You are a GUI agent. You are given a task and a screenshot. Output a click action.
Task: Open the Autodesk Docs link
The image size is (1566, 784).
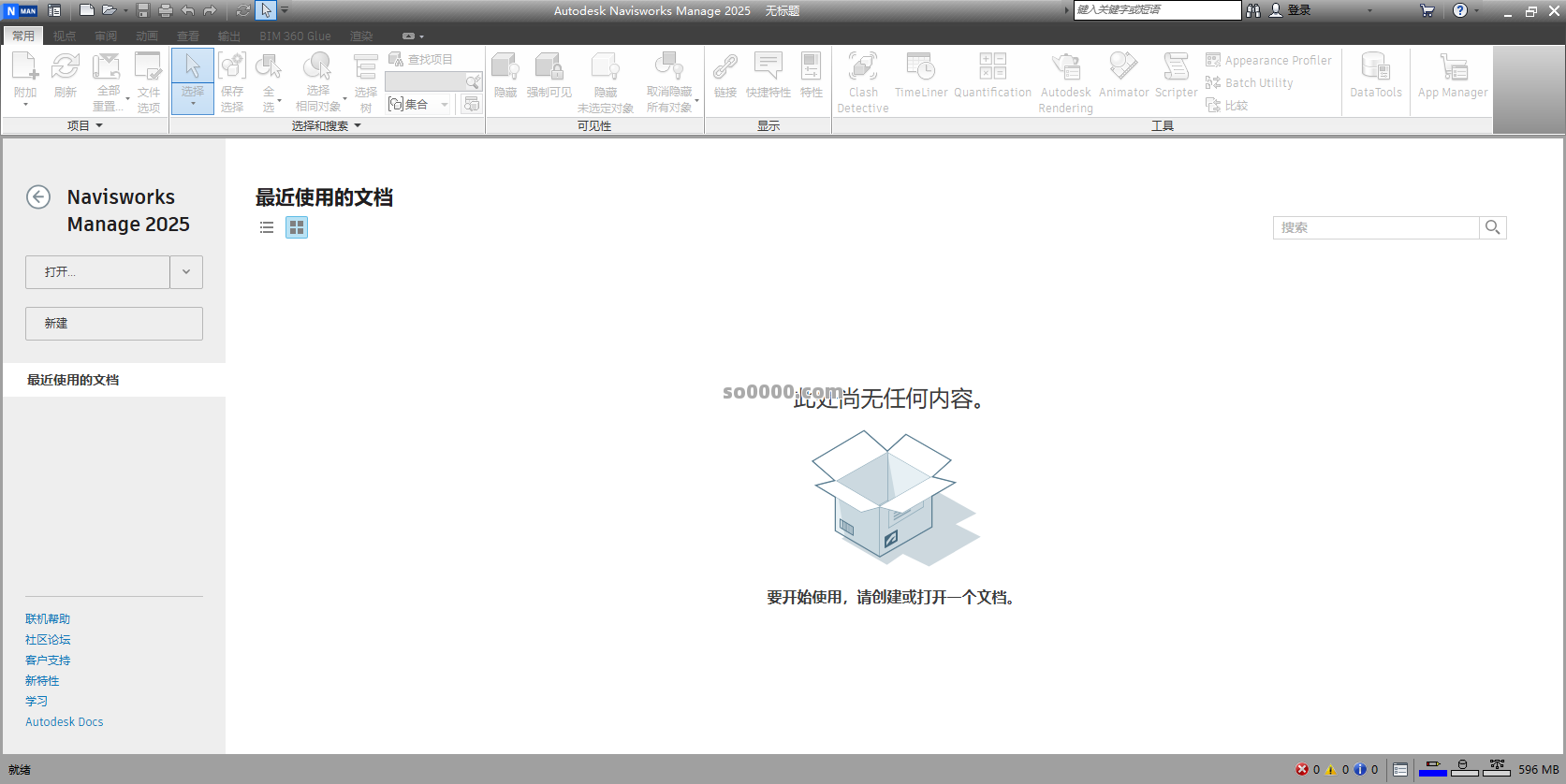pos(65,722)
